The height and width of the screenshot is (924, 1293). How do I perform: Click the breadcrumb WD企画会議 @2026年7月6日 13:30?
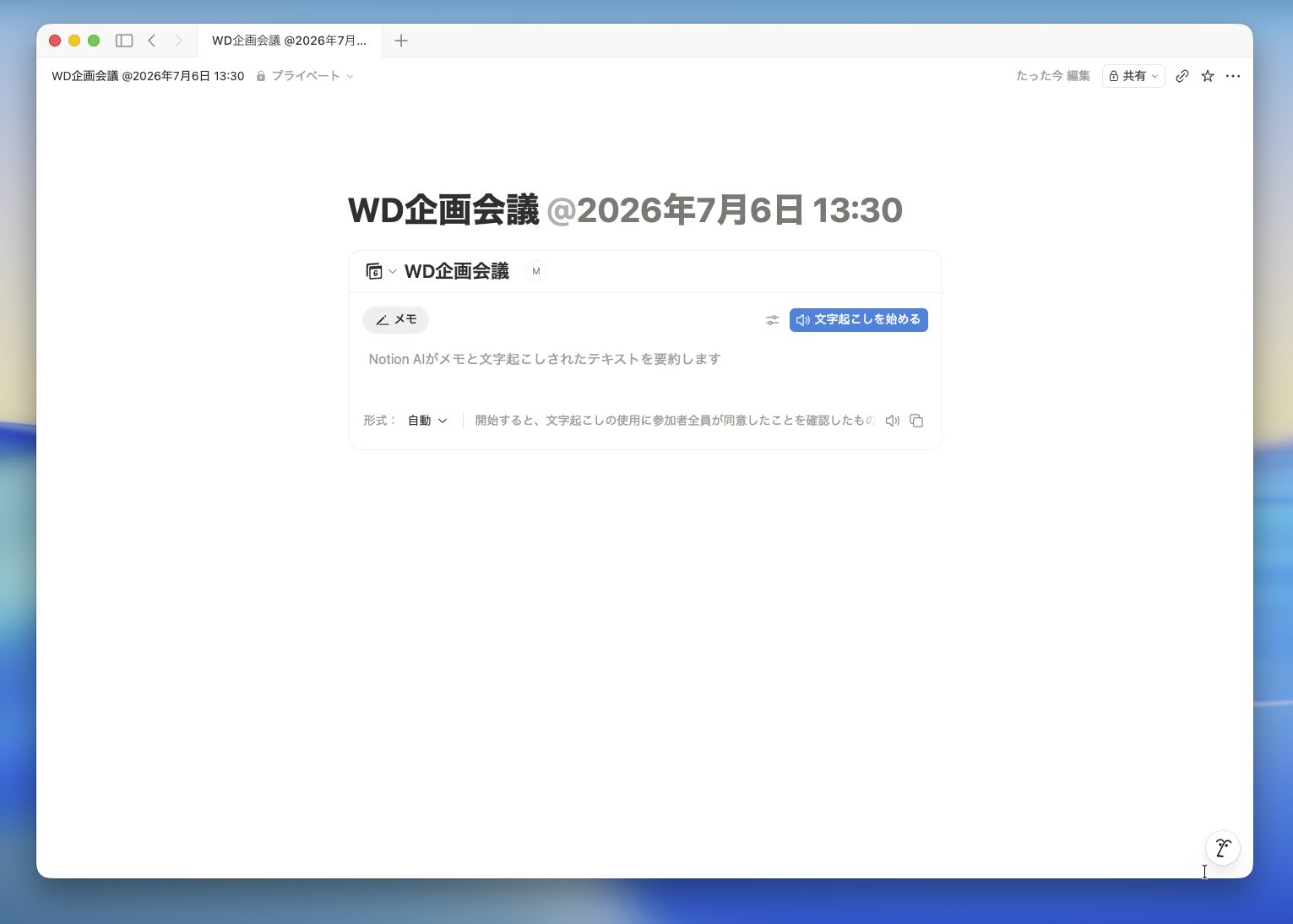(x=148, y=76)
